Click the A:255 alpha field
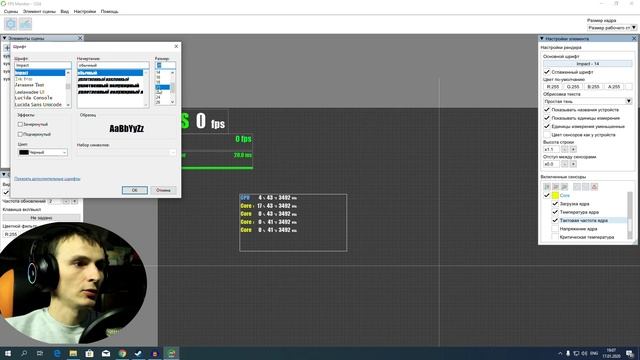This screenshot has width=640, height=360. pos(614,87)
